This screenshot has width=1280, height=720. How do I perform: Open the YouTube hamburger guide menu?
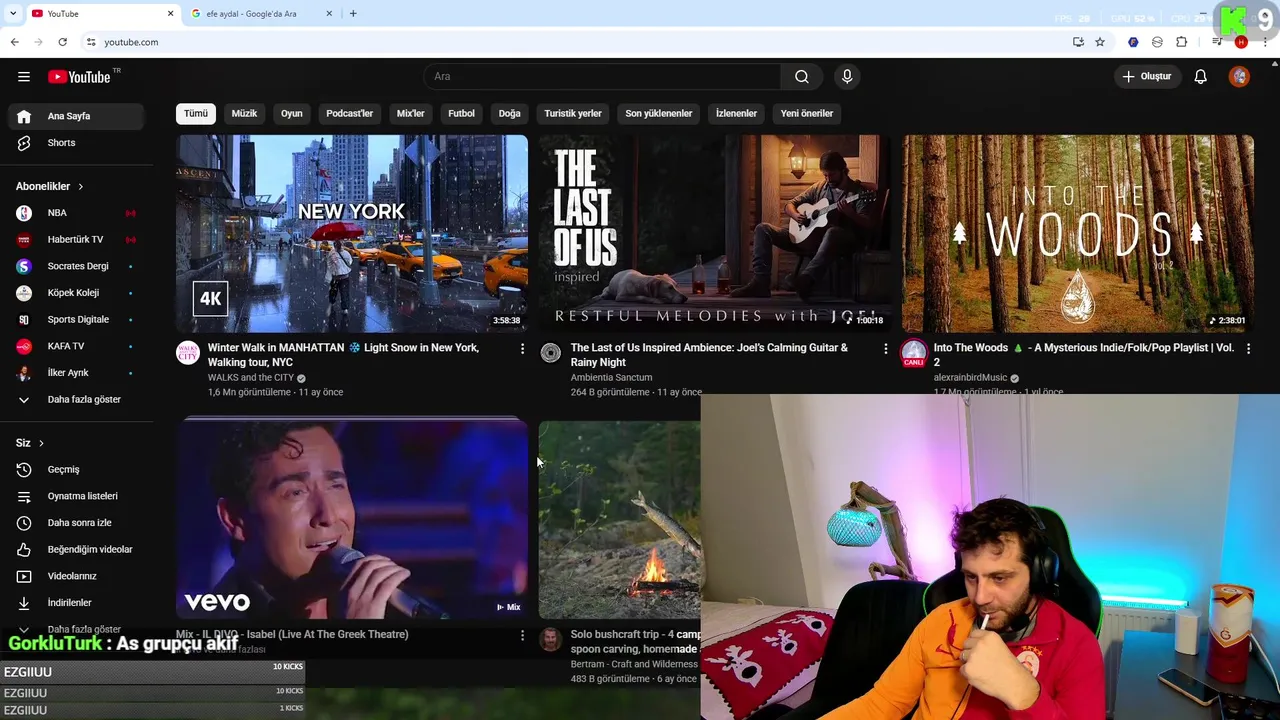coord(24,77)
